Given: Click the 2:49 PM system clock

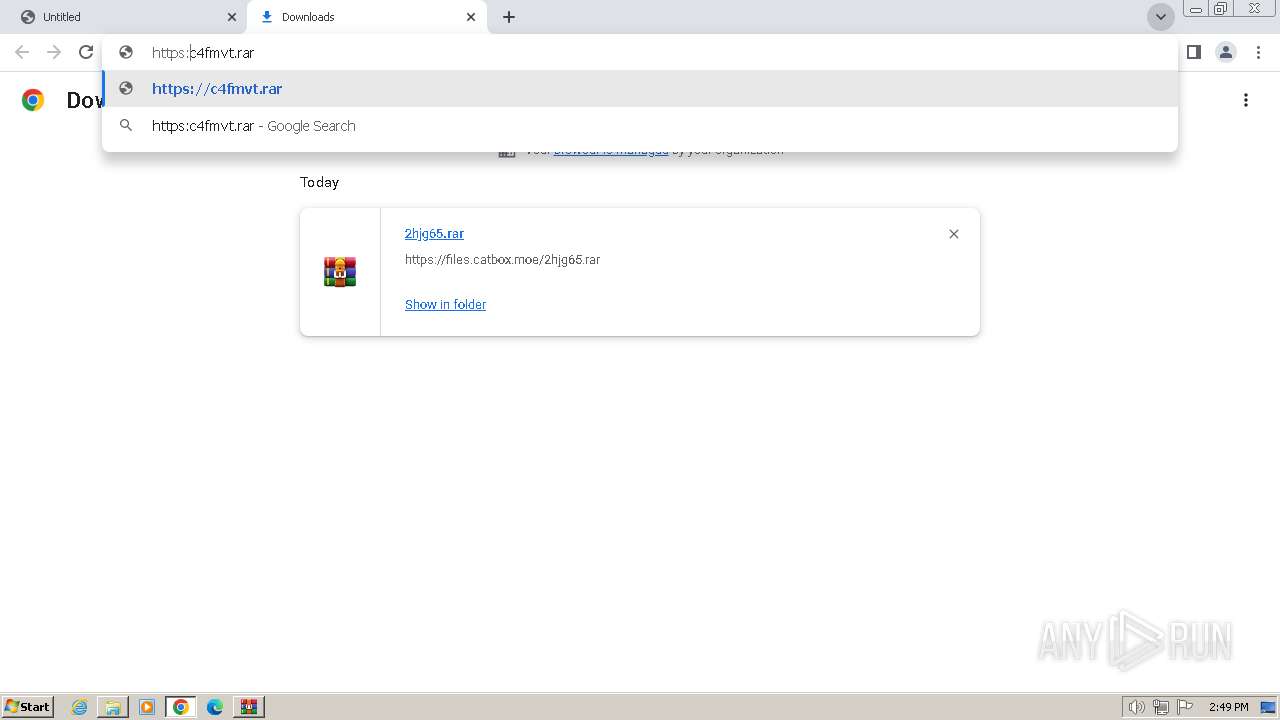Looking at the screenshot, I should click(x=1228, y=707).
